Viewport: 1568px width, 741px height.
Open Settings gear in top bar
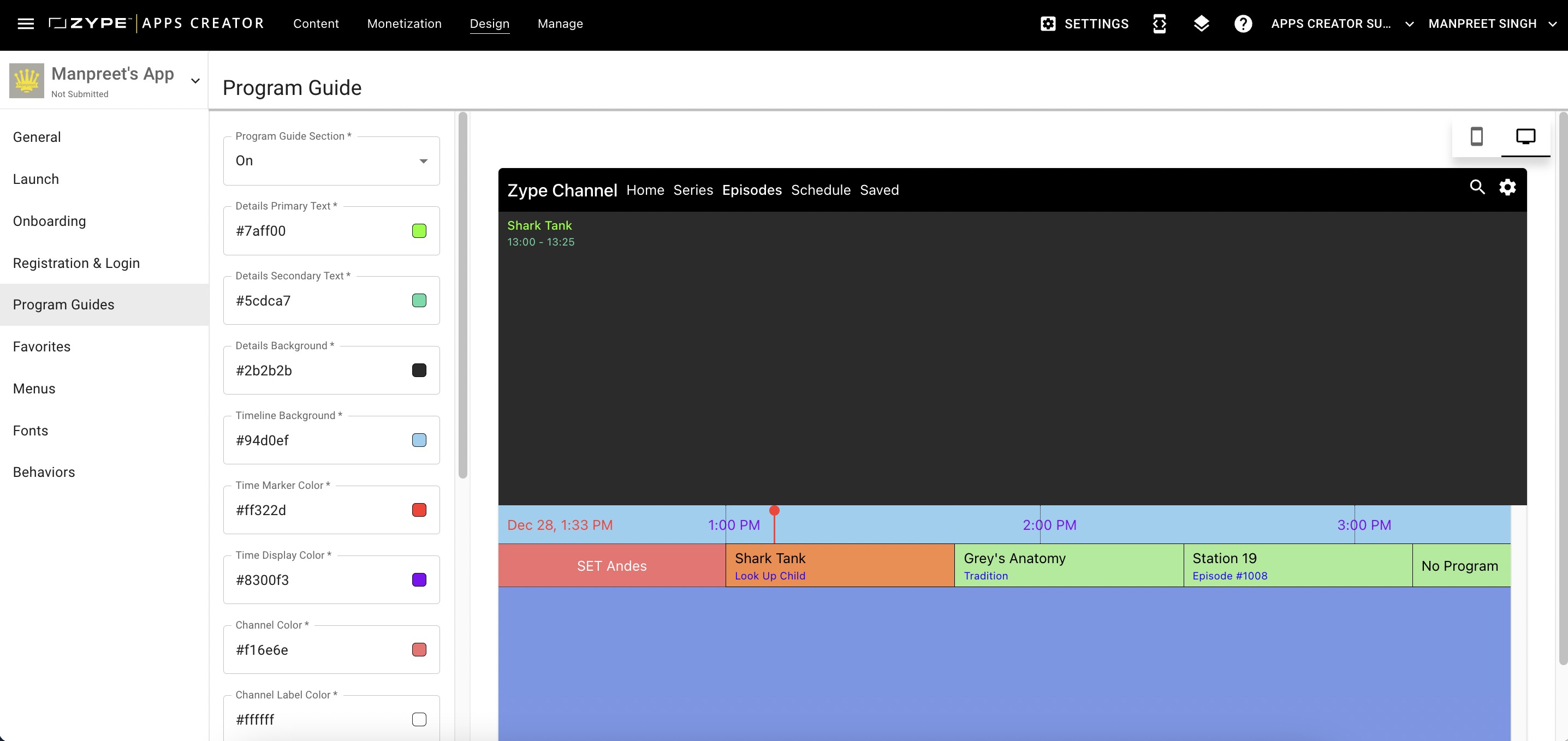[1084, 23]
